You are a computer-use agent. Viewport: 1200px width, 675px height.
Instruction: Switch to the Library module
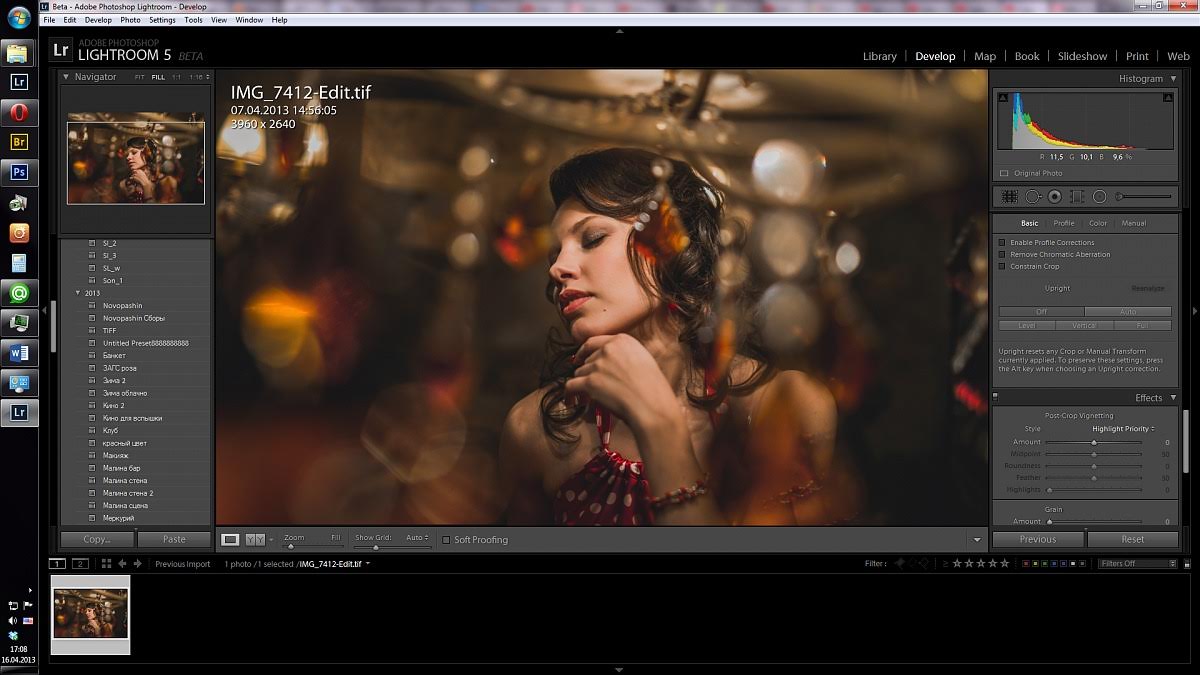[879, 56]
